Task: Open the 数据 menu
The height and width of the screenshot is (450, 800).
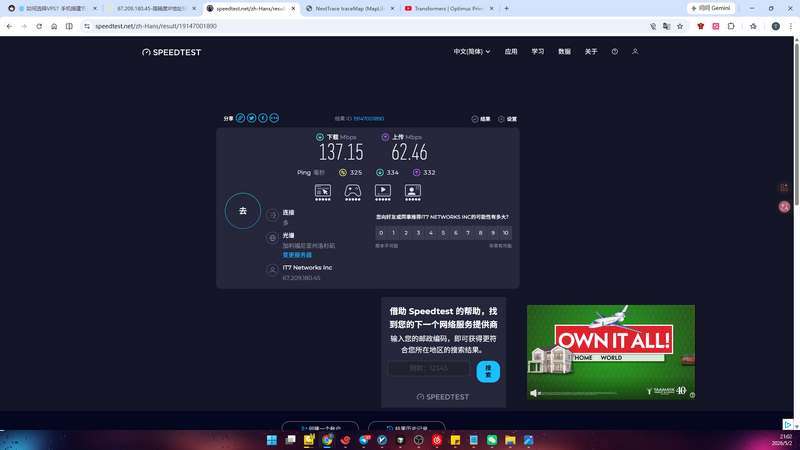Action: click(x=564, y=52)
